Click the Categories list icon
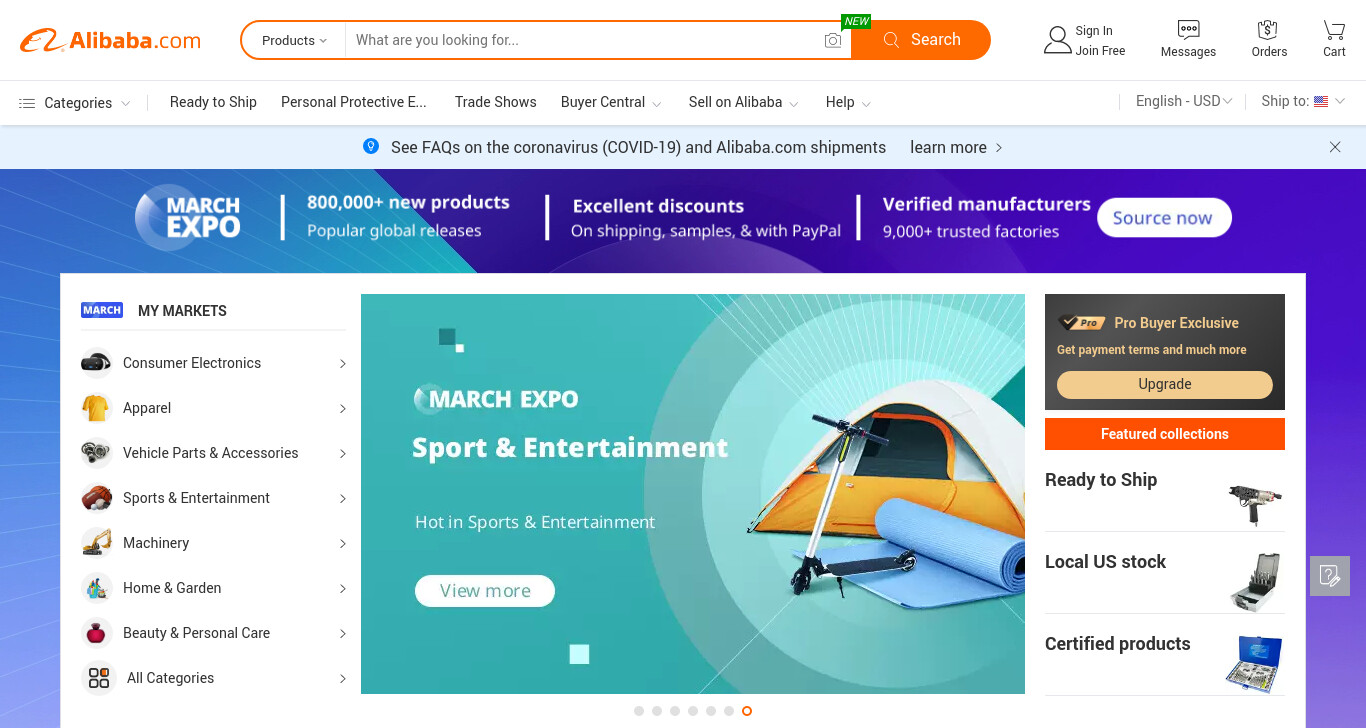 pyautogui.click(x=27, y=103)
